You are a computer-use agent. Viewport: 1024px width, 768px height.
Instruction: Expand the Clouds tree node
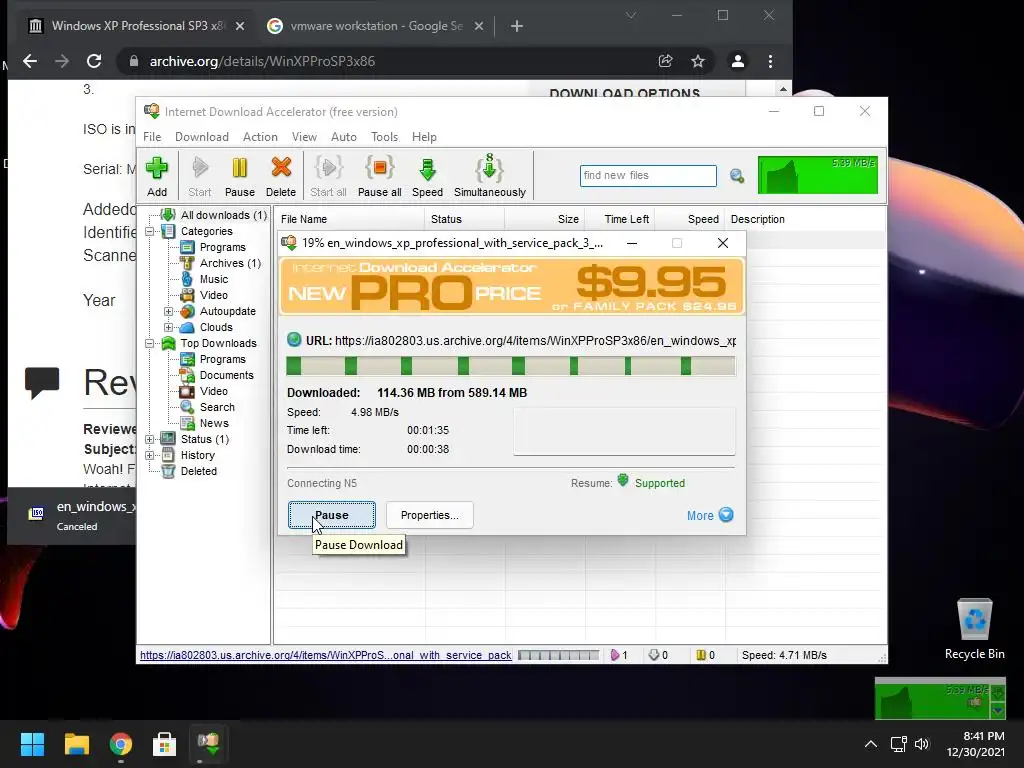[x=168, y=327]
